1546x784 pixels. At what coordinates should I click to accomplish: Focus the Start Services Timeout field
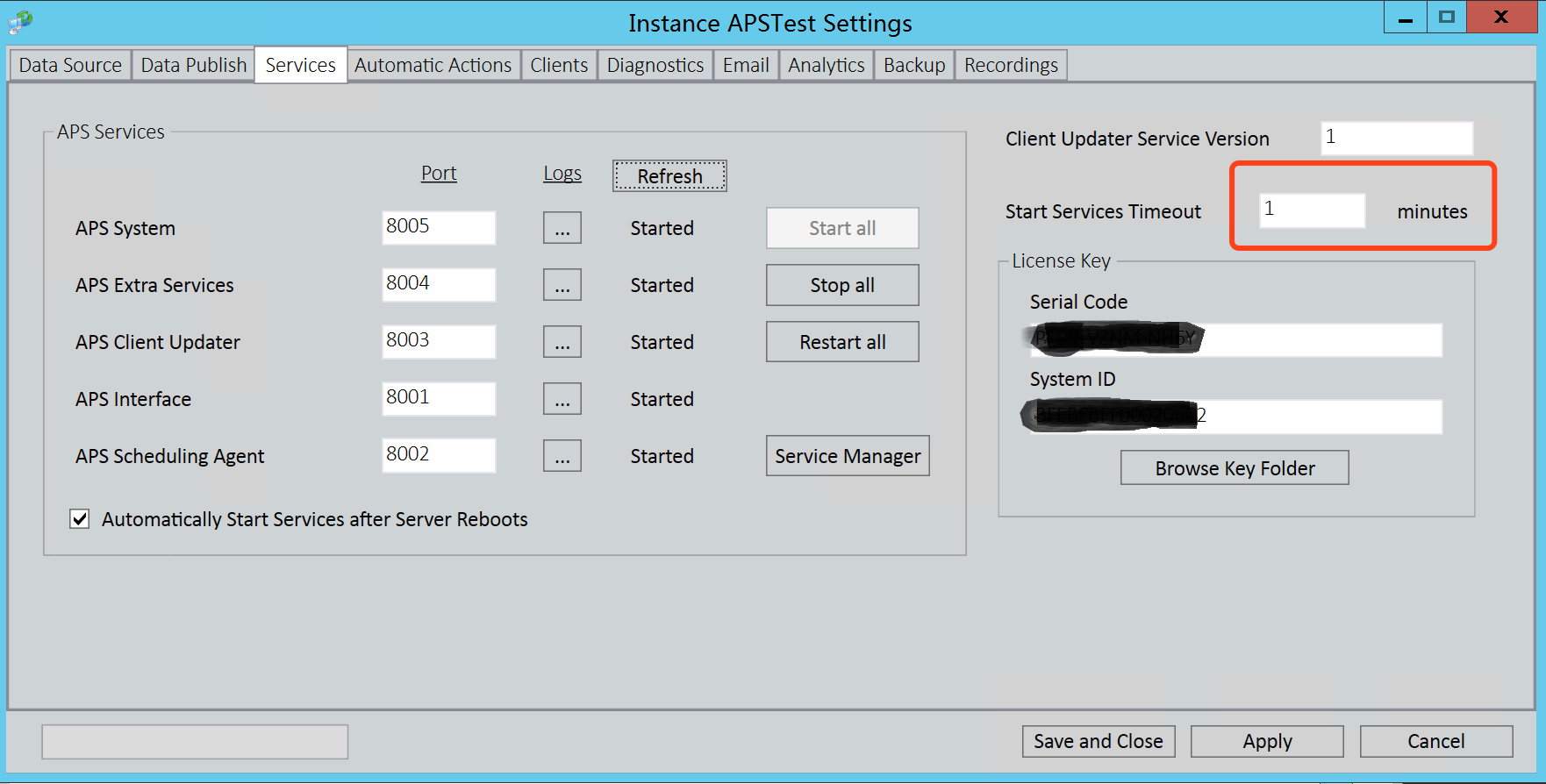[x=1311, y=210]
